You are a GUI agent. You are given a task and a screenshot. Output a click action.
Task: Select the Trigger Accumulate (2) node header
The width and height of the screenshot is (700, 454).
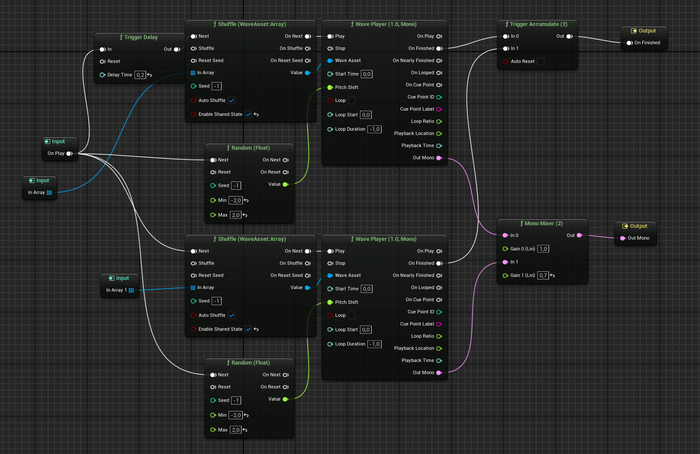538,22
